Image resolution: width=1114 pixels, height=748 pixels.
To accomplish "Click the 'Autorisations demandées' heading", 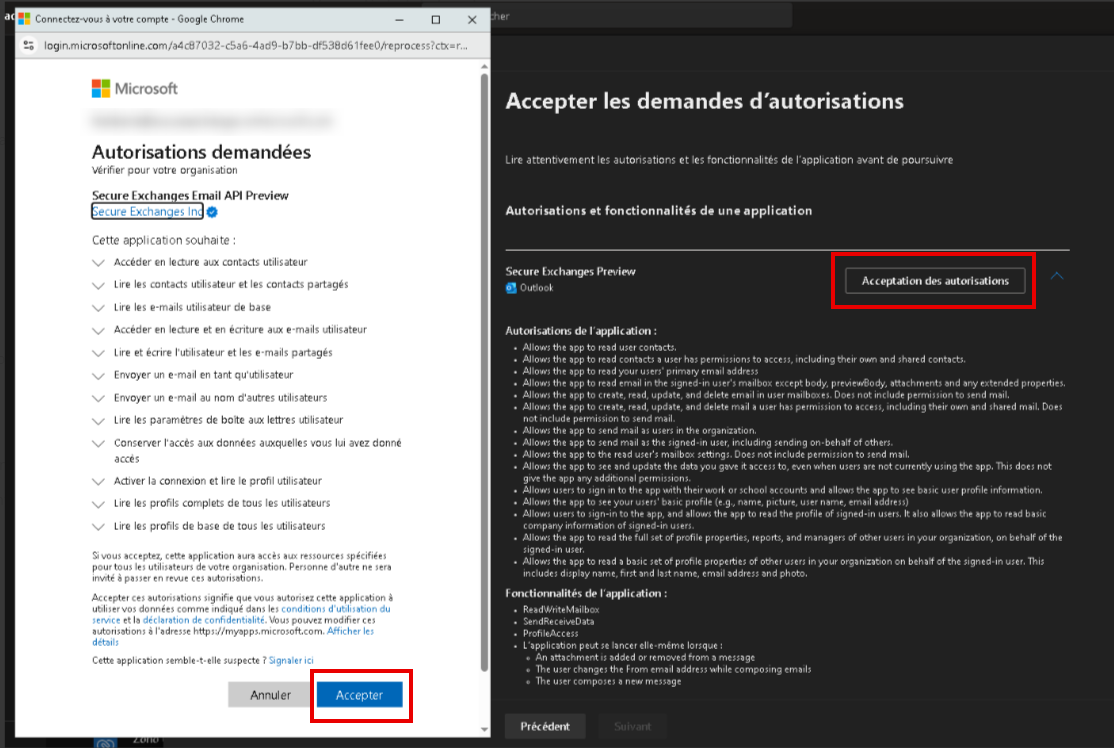I will 201,152.
